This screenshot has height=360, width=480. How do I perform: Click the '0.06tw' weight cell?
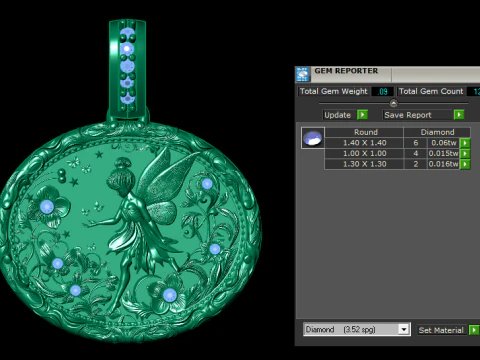pyautogui.click(x=443, y=143)
